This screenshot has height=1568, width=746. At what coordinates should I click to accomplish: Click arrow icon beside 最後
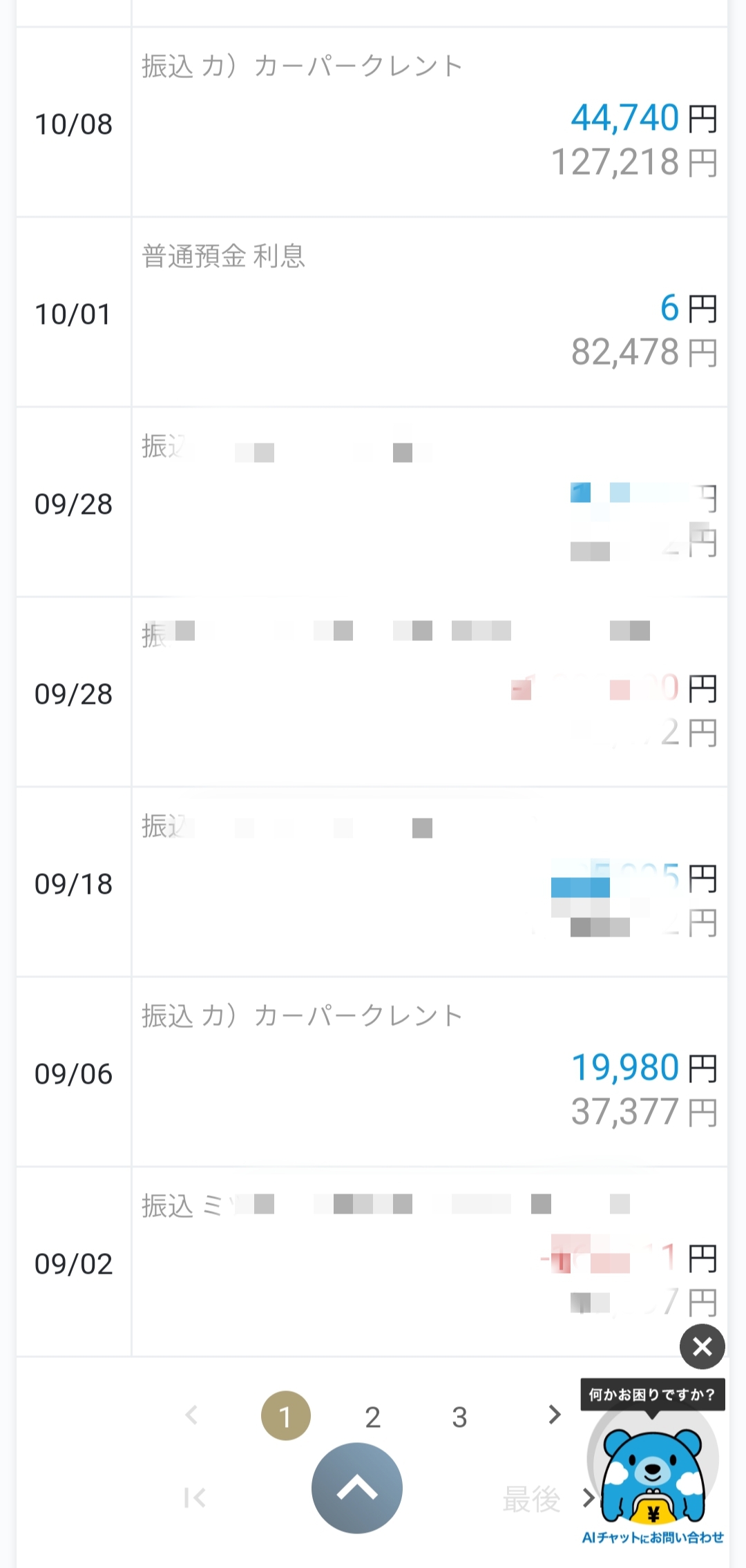pyautogui.click(x=588, y=1498)
